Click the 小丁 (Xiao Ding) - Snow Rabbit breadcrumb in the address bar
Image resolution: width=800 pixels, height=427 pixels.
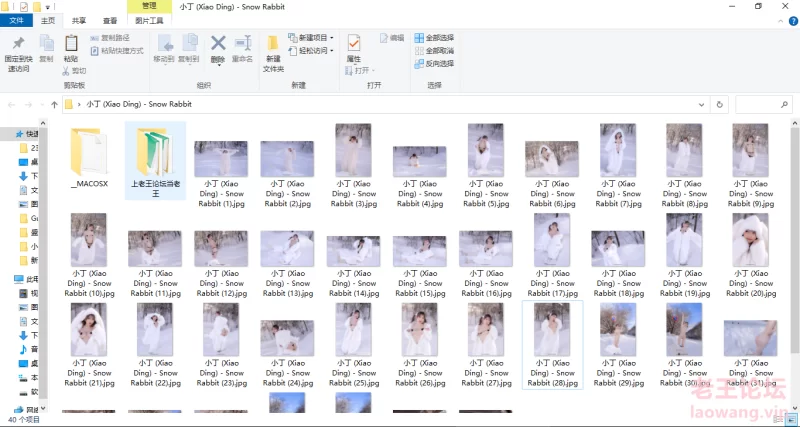tap(139, 104)
